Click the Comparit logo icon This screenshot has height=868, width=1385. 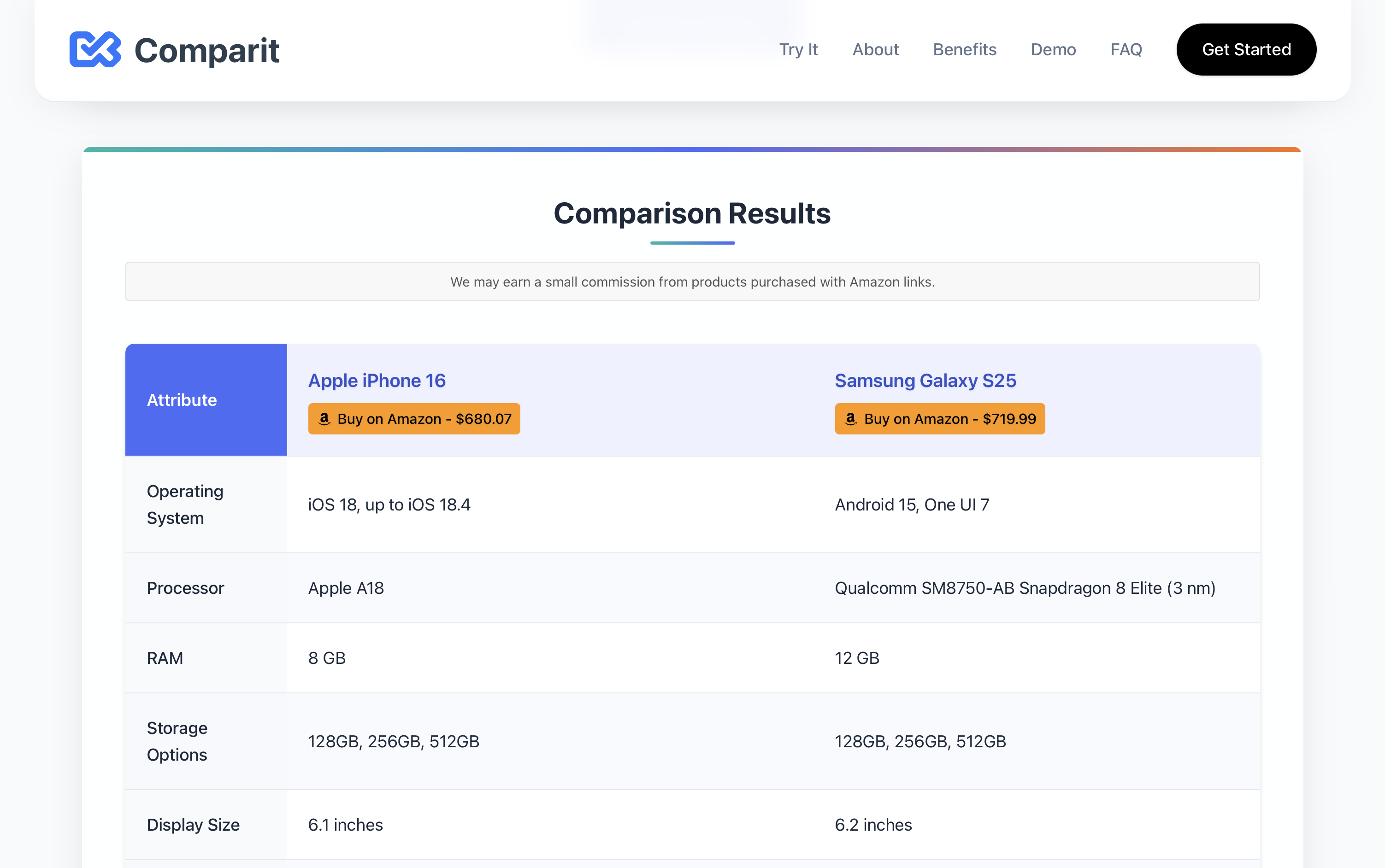[x=95, y=49]
